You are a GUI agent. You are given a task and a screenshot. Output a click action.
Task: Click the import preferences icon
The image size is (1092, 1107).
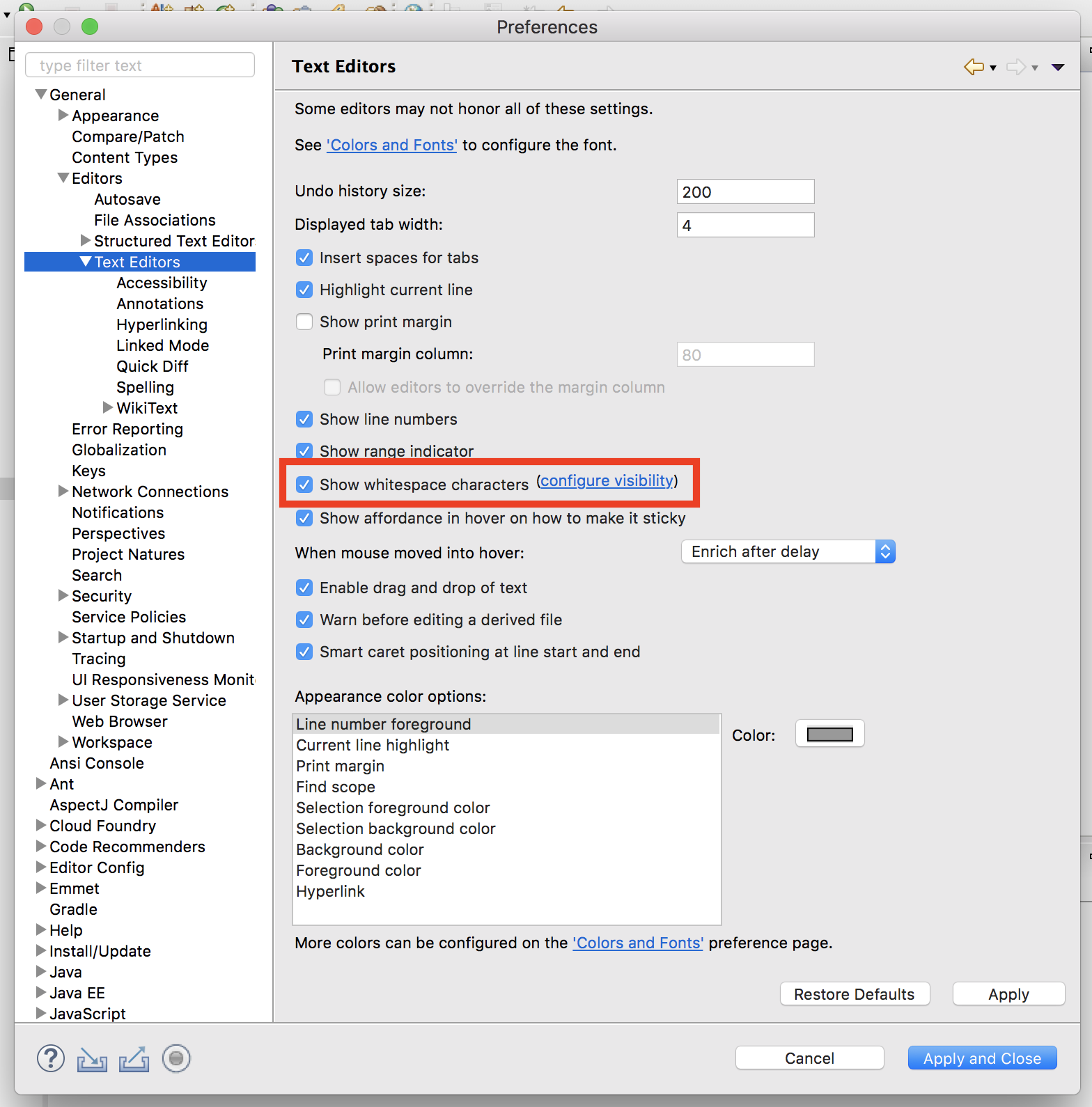92,1059
